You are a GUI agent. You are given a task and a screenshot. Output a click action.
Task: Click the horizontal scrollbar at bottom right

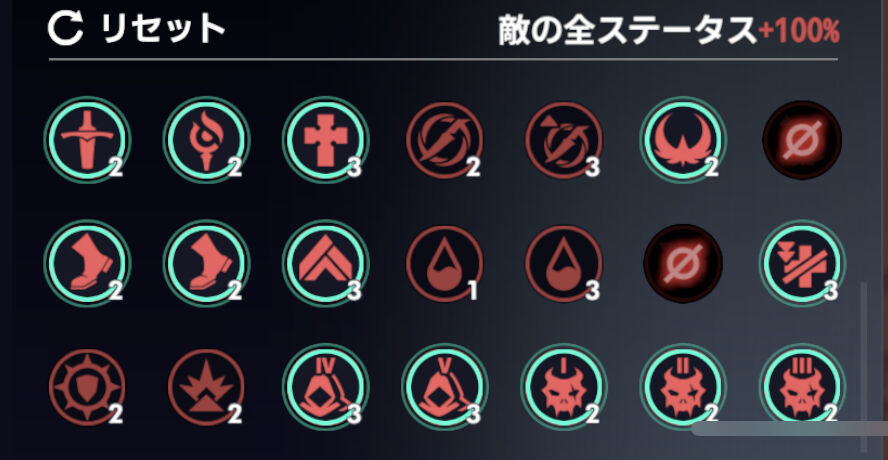pos(789,429)
